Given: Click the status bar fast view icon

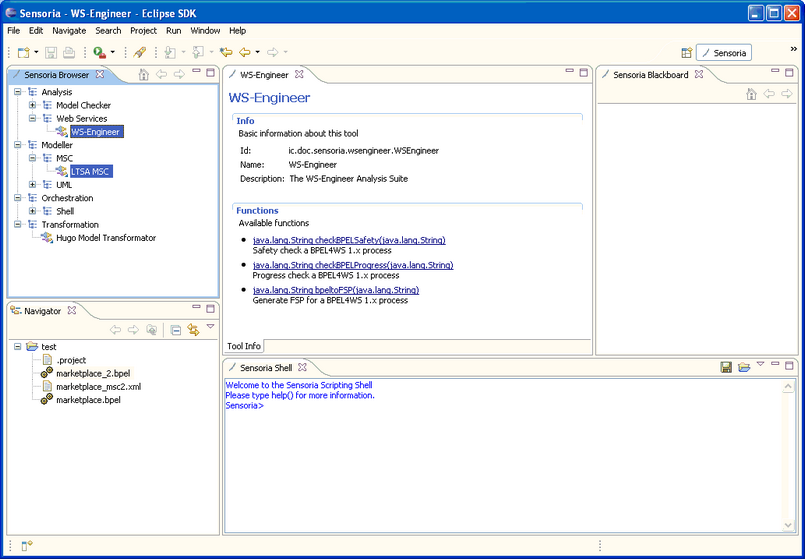Looking at the screenshot, I should click(x=27, y=546).
